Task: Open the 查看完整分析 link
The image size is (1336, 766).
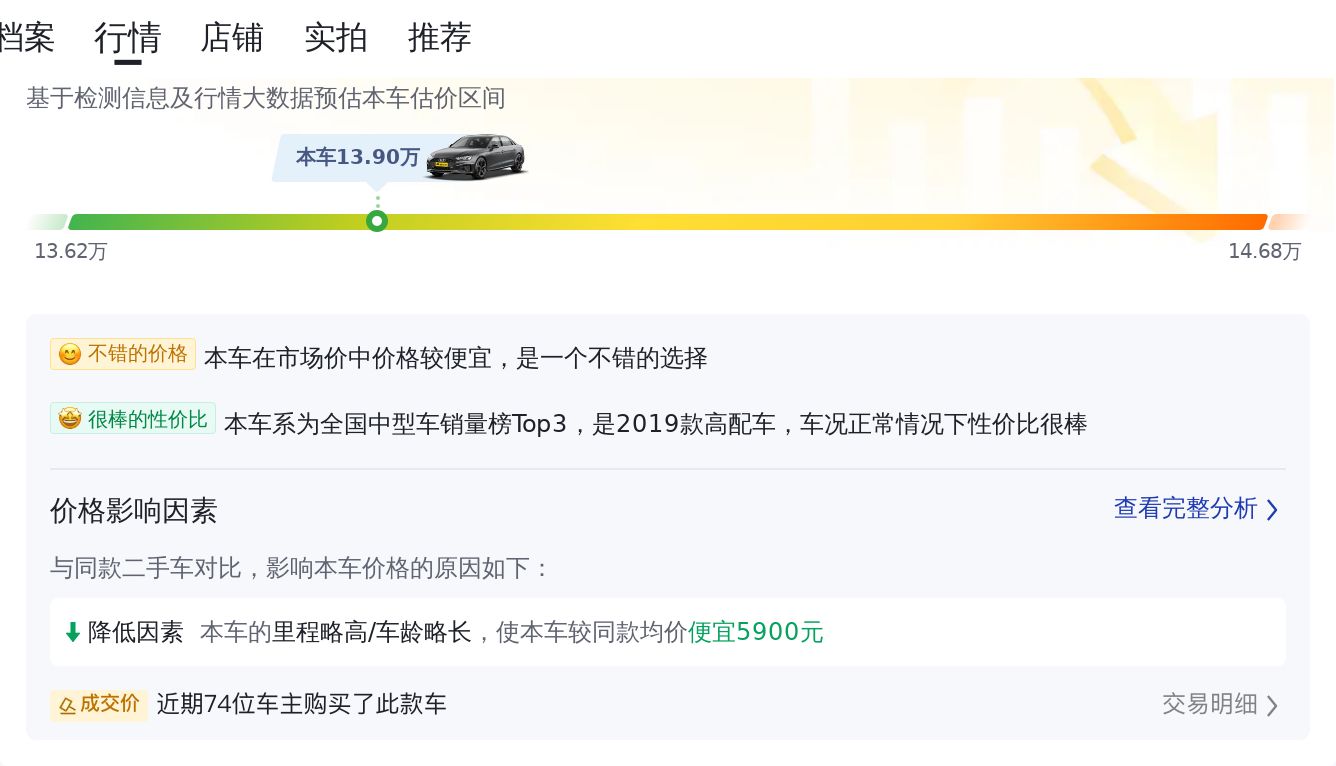Action: tap(1186, 509)
